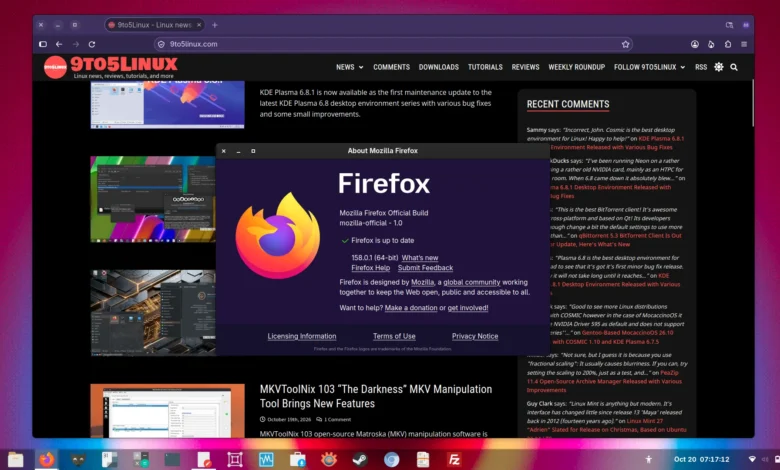Select the 9to5Linux browser tab
Viewport: 780px width, 470px height.
pyautogui.click(x=154, y=25)
